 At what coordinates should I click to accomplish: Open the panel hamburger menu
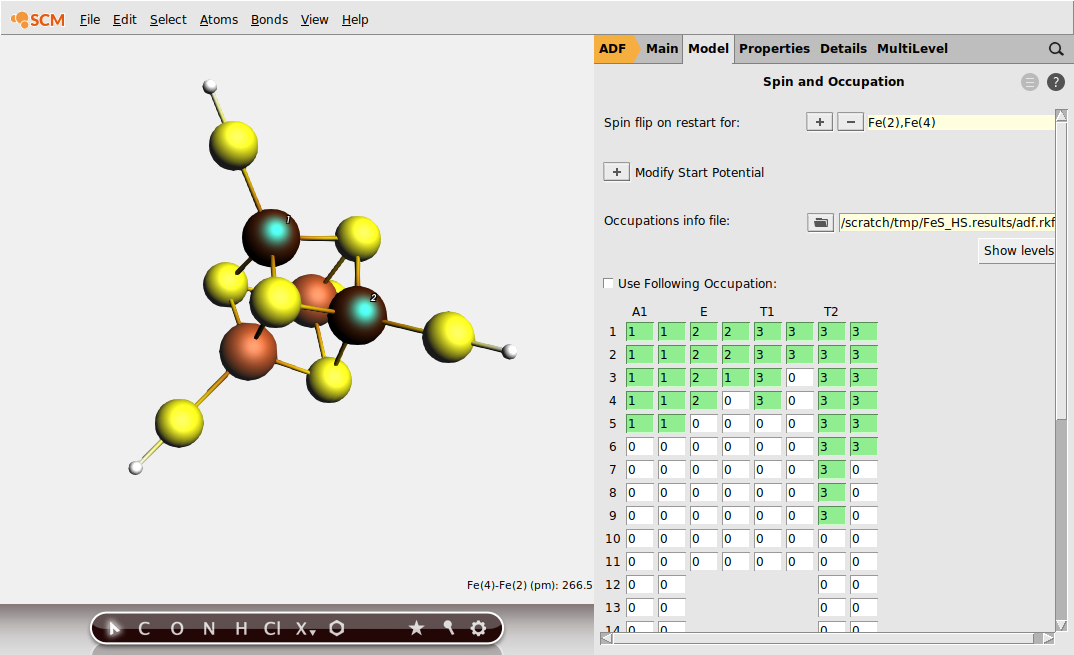coord(1029,82)
